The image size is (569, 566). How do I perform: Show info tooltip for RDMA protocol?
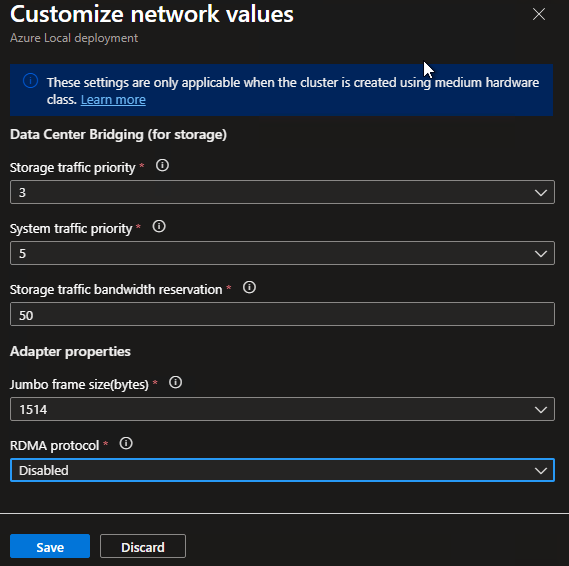pyautogui.click(x=126, y=443)
